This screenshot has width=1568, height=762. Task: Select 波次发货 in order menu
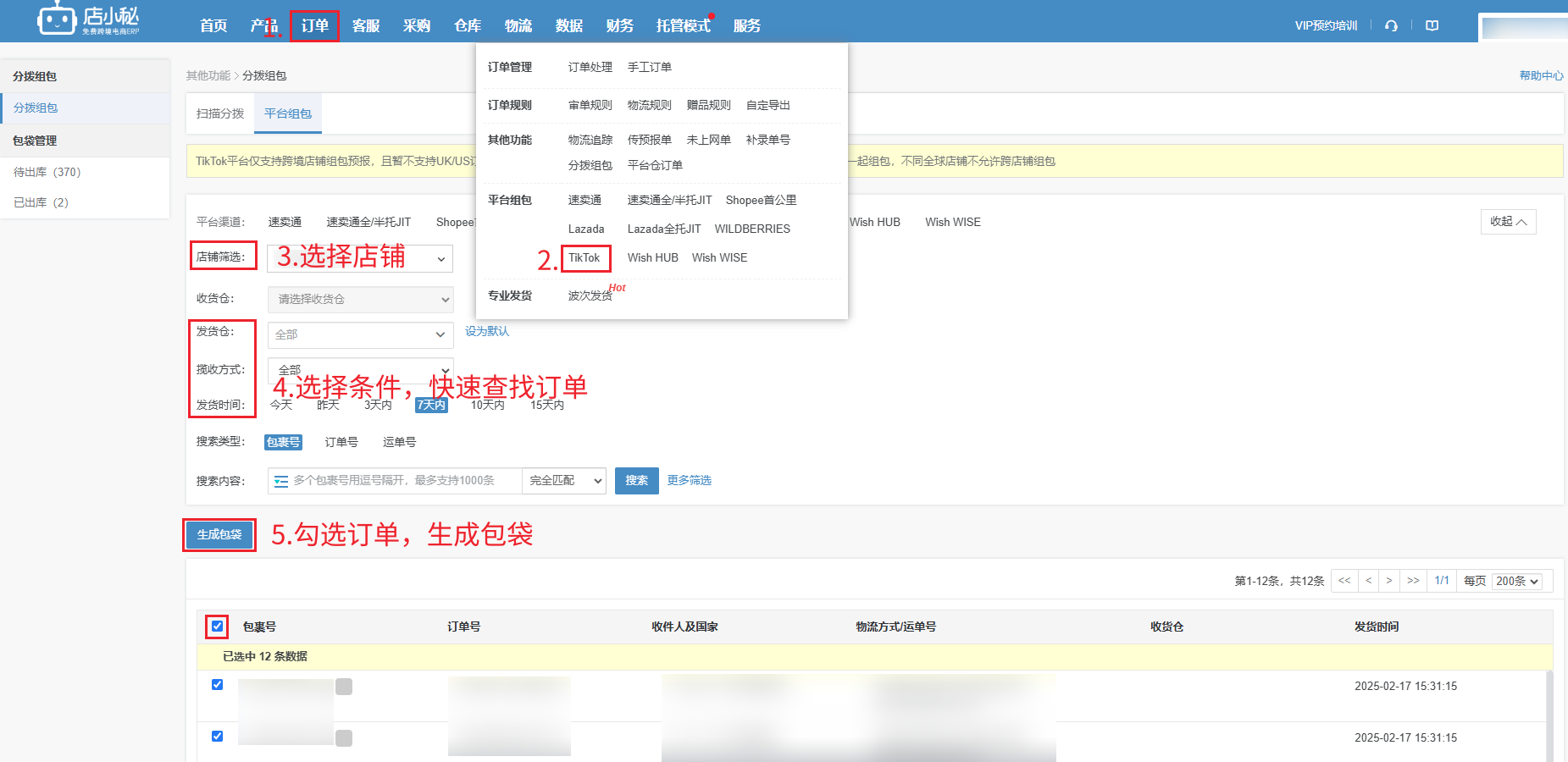pyautogui.click(x=590, y=295)
